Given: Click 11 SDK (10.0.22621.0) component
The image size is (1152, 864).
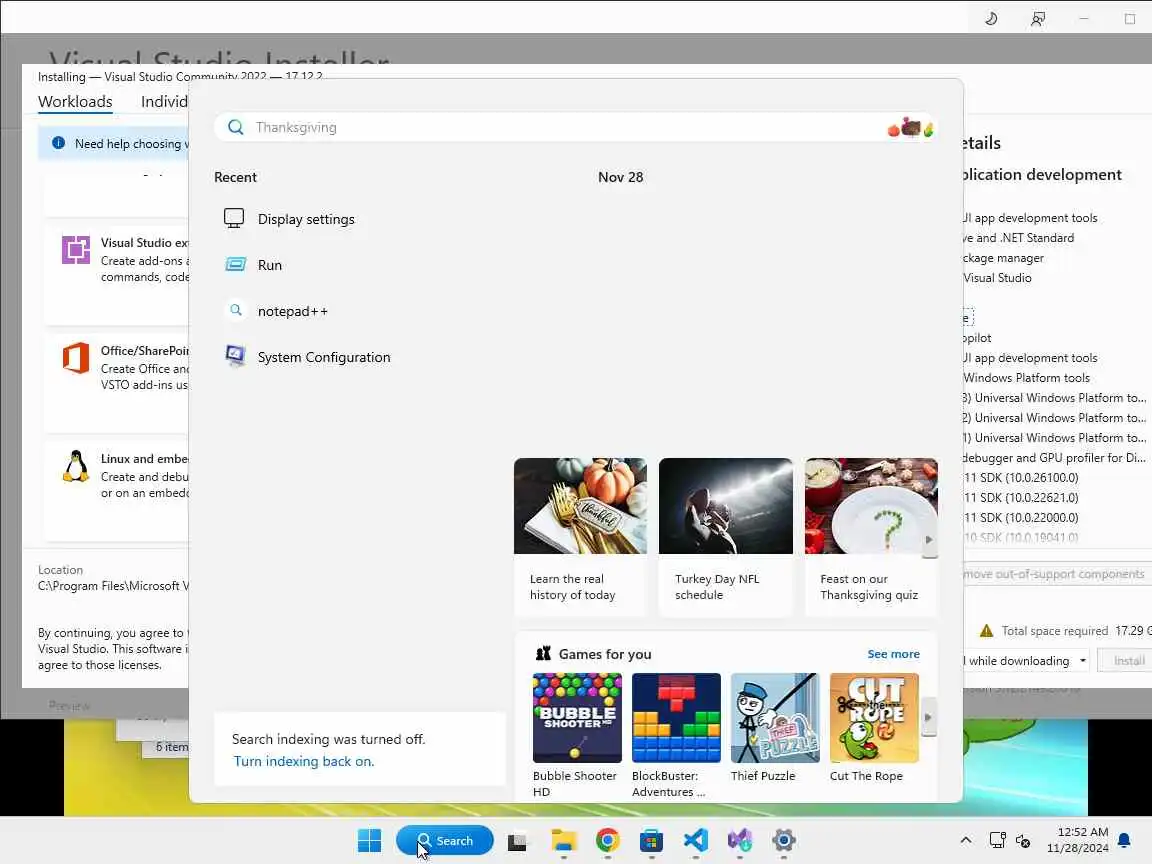Looking at the screenshot, I should (1021, 497).
